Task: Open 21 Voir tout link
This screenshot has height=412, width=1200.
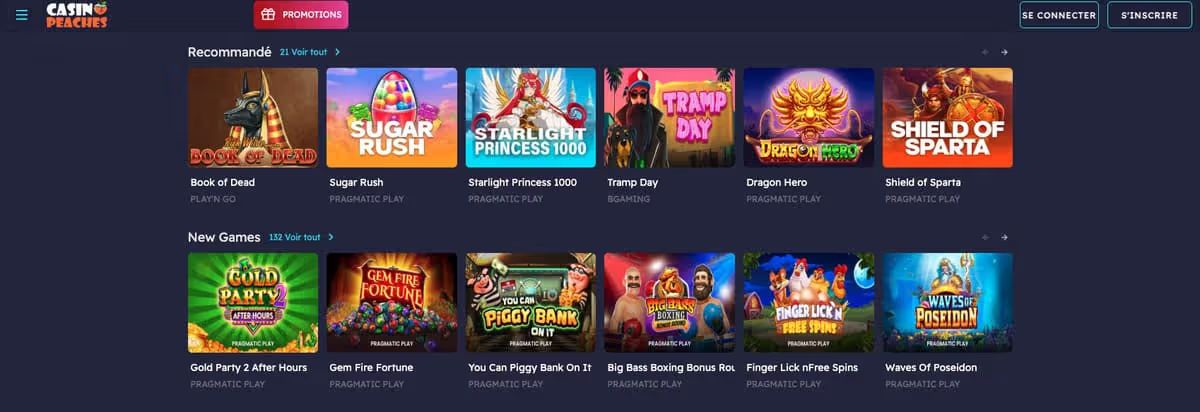Action: [x=304, y=52]
